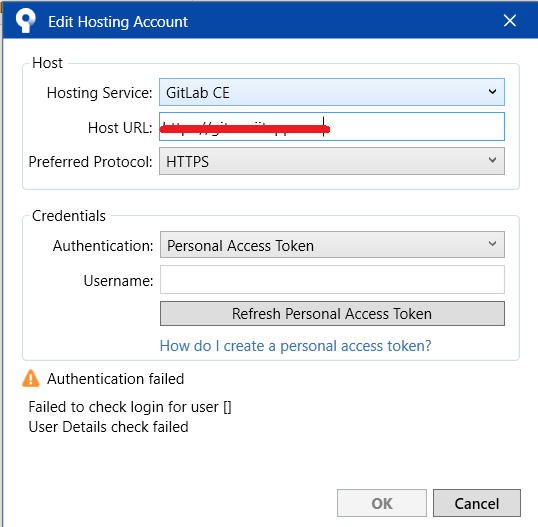Click the 'Credentials' group heading
The height and width of the screenshot is (527, 538).
(69, 216)
